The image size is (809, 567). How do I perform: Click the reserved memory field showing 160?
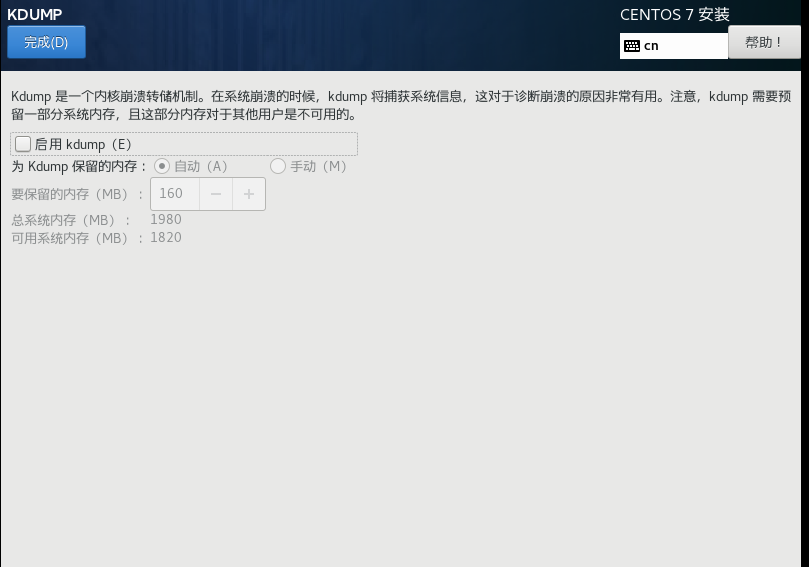pyautogui.click(x=175, y=194)
